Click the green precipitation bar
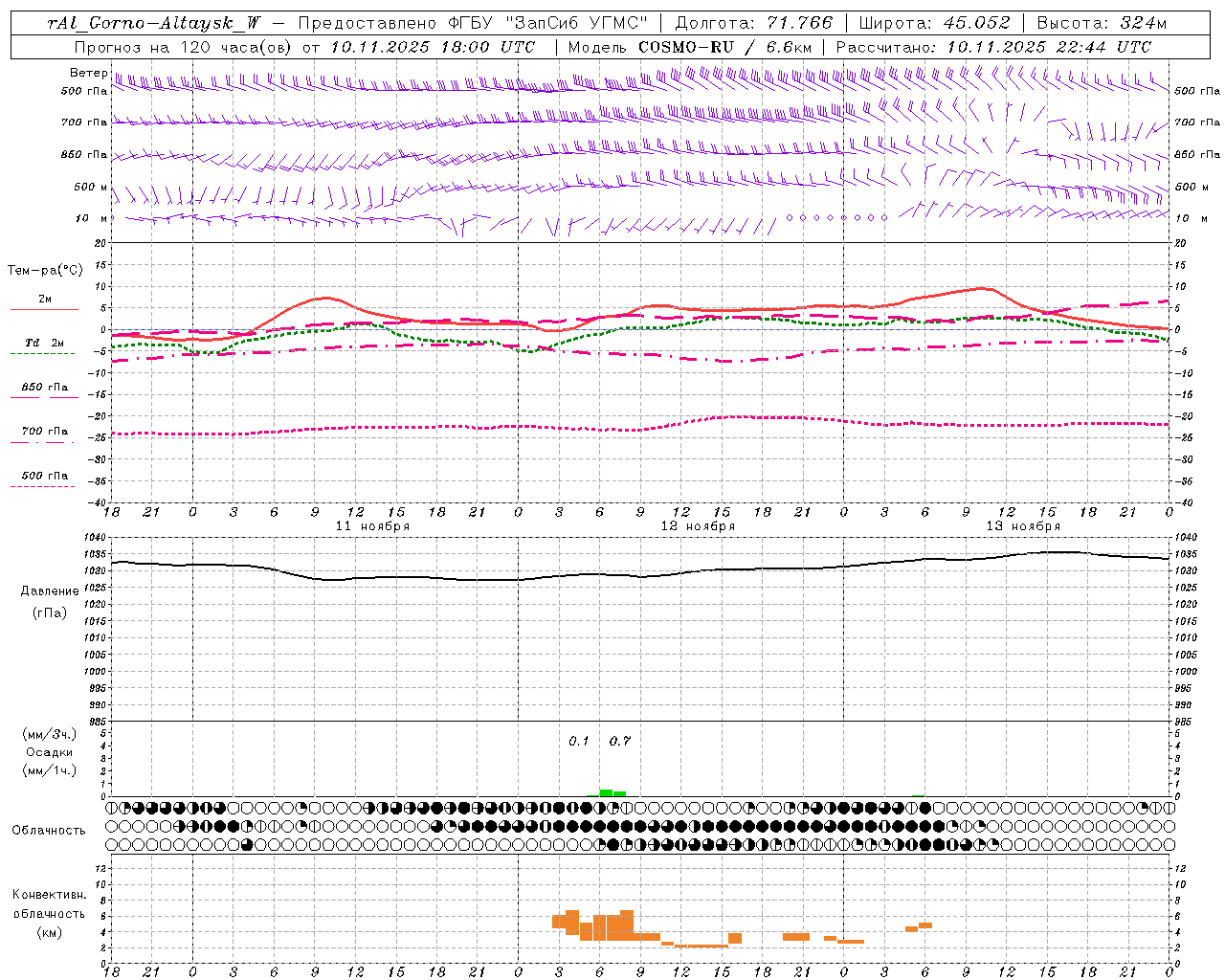 pyautogui.click(x=606, y=792)
